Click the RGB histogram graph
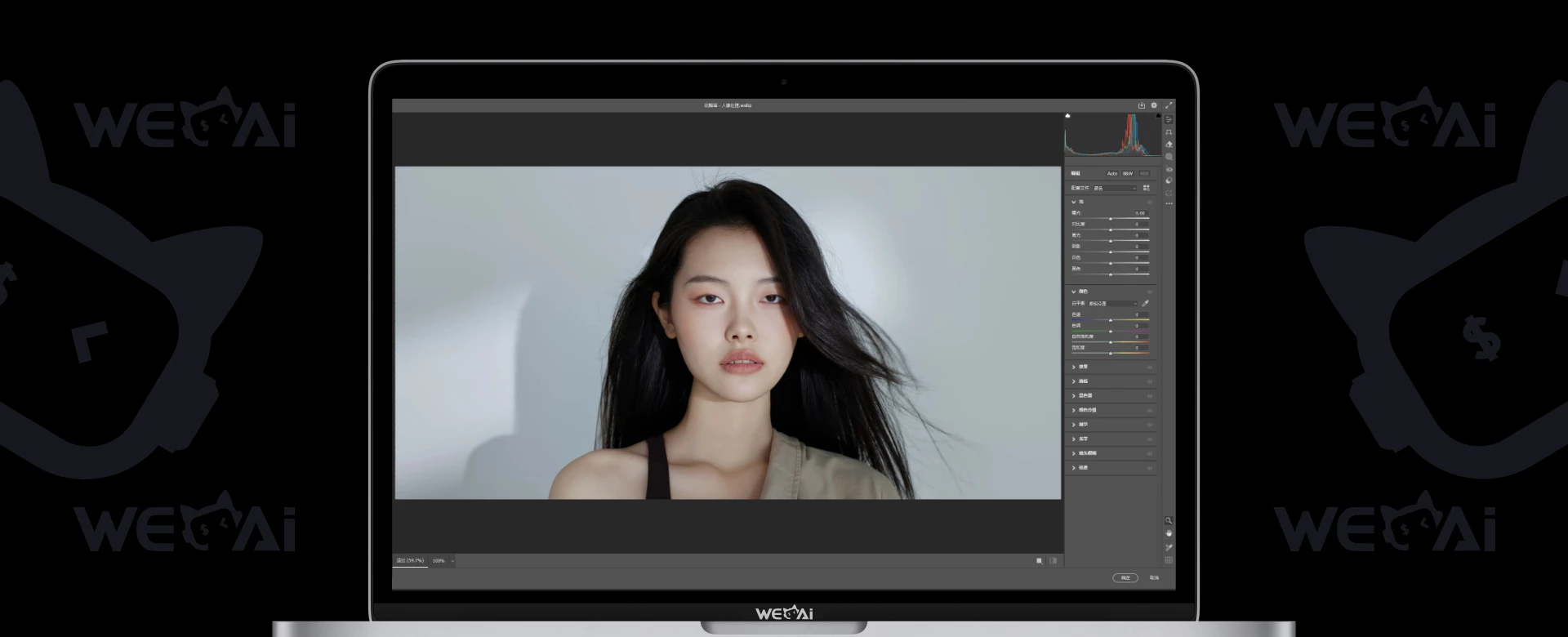This screenshot has height=637, width=1568. [x=1112, y=135]
